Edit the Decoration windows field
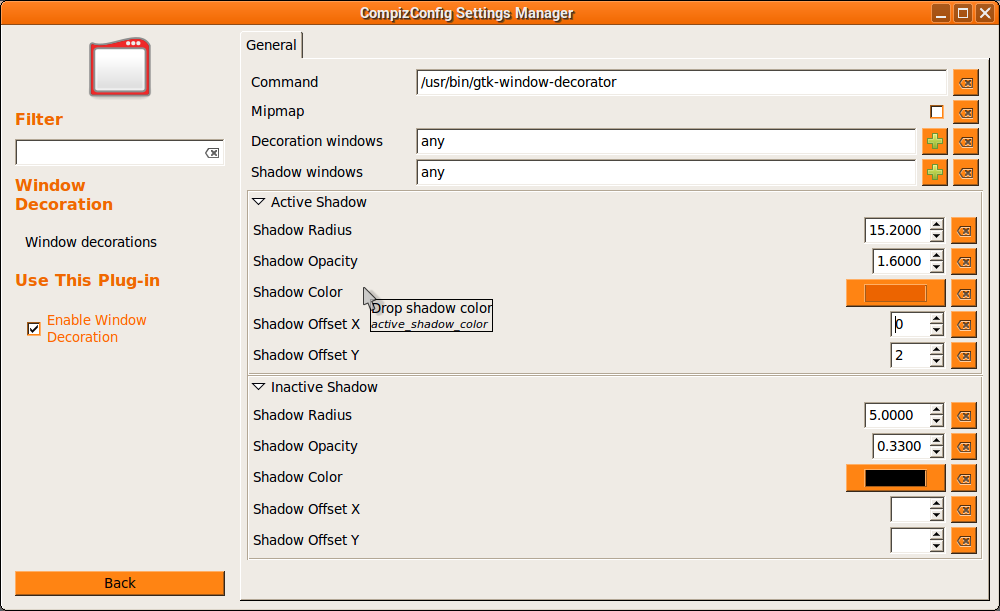This screenshot has height=611, width=1000. pos(666,141)
